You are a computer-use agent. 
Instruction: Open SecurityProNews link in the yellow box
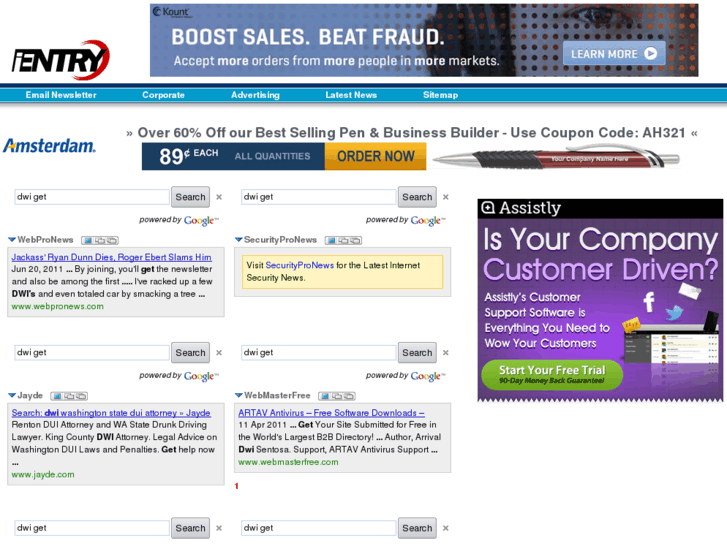tap(300, 265)
